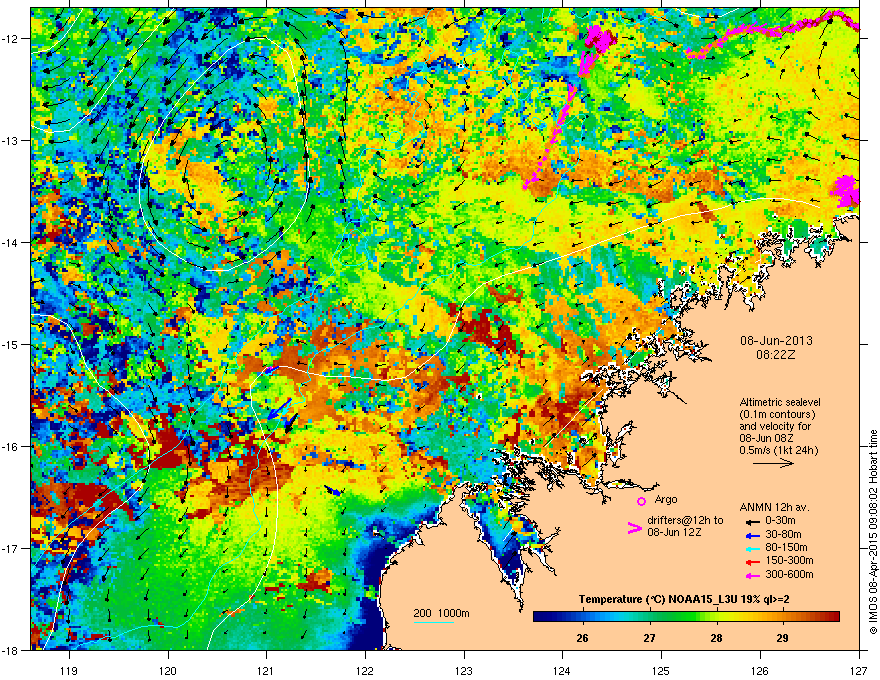Click the '300-600m' depth label

[790, 574]
